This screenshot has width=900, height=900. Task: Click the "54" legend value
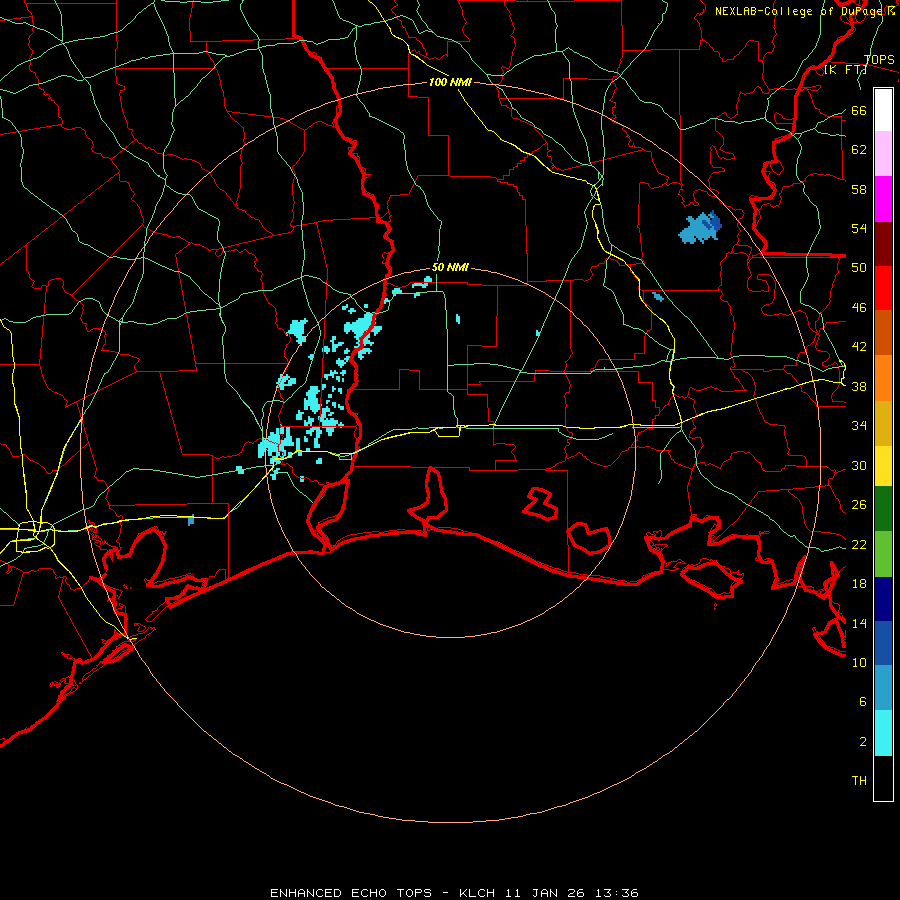[859, 228]
